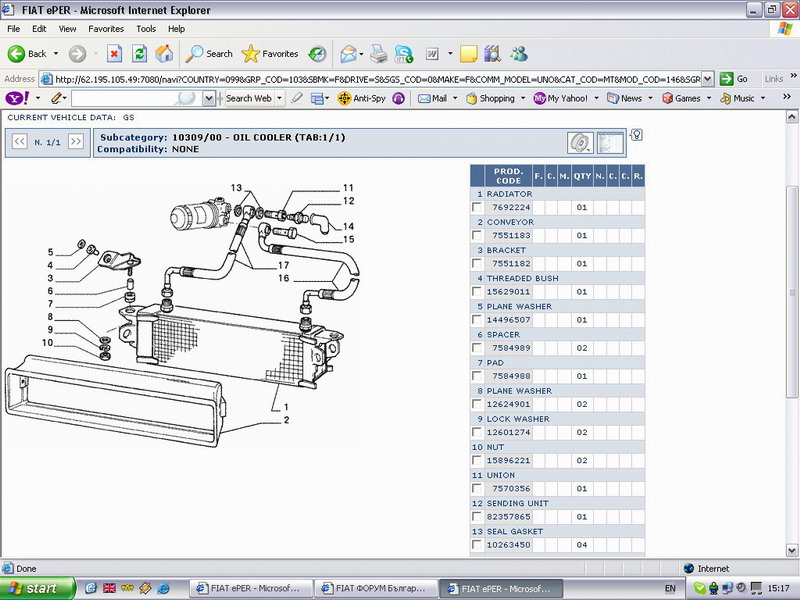Viewport: 800px width, 600px height.
Task: Check the RADIATOR 7692224 checkbox
Action: (478, 208)
